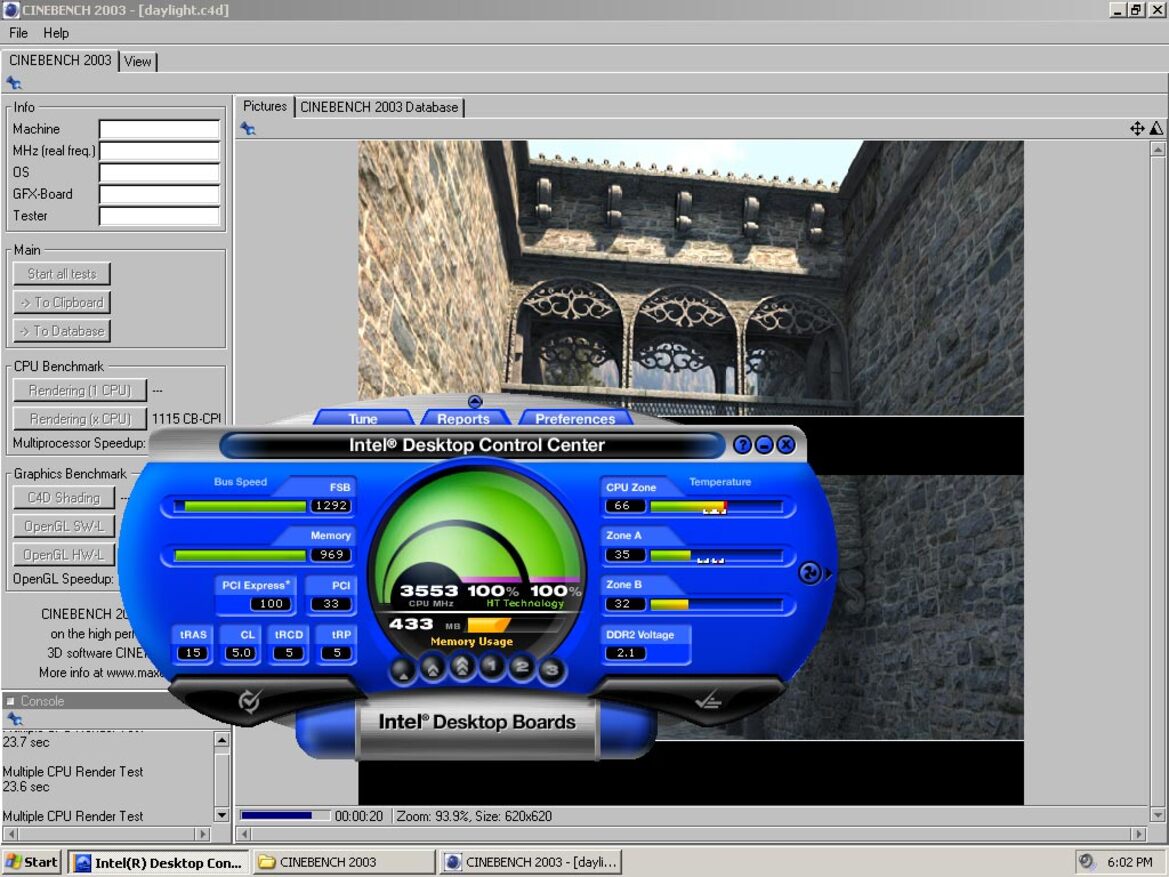
Task: Click the Memory value 969
Action: click(x=331, y=555)
